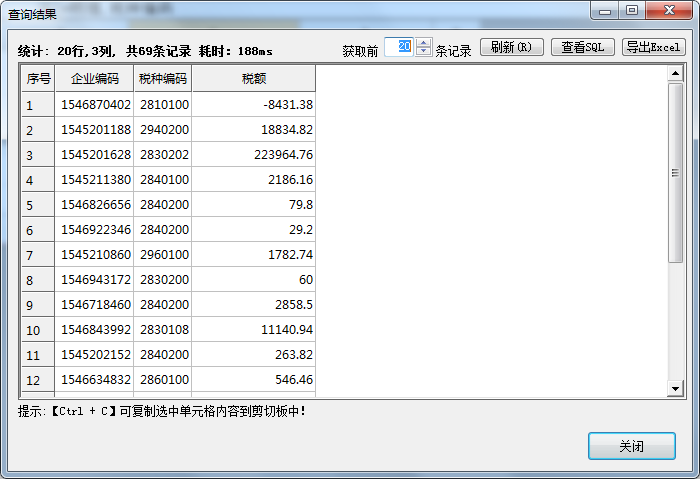Click the 税额 column header
Viewport: 700px width, 479px height.
(x=253, y=79)
